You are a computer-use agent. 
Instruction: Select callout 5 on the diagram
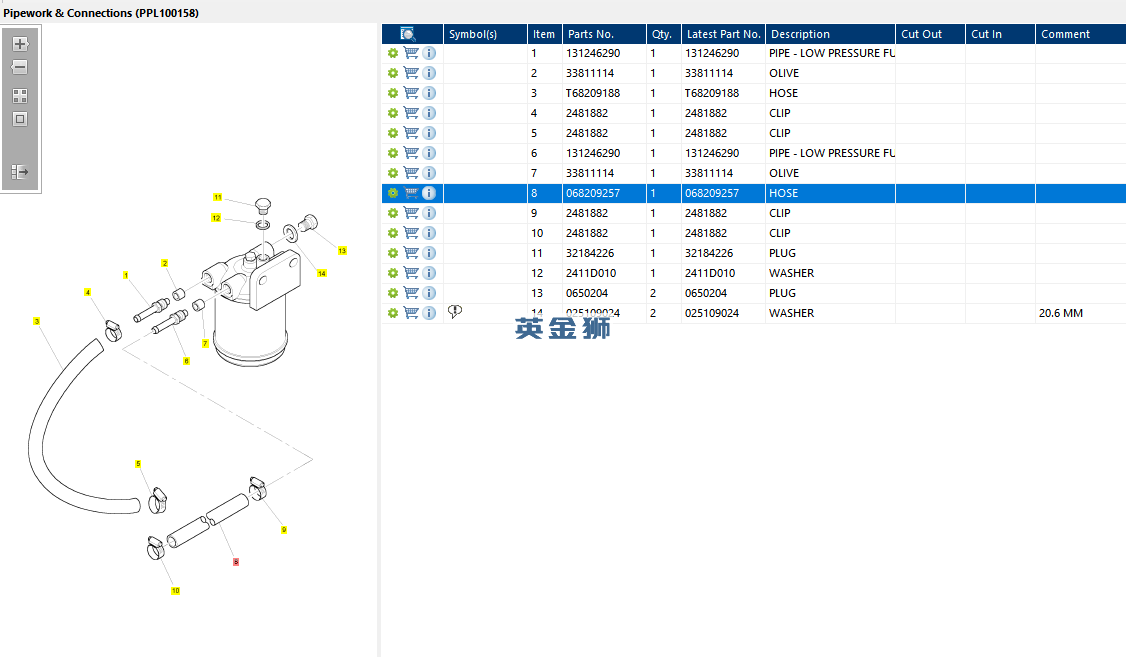138,464
